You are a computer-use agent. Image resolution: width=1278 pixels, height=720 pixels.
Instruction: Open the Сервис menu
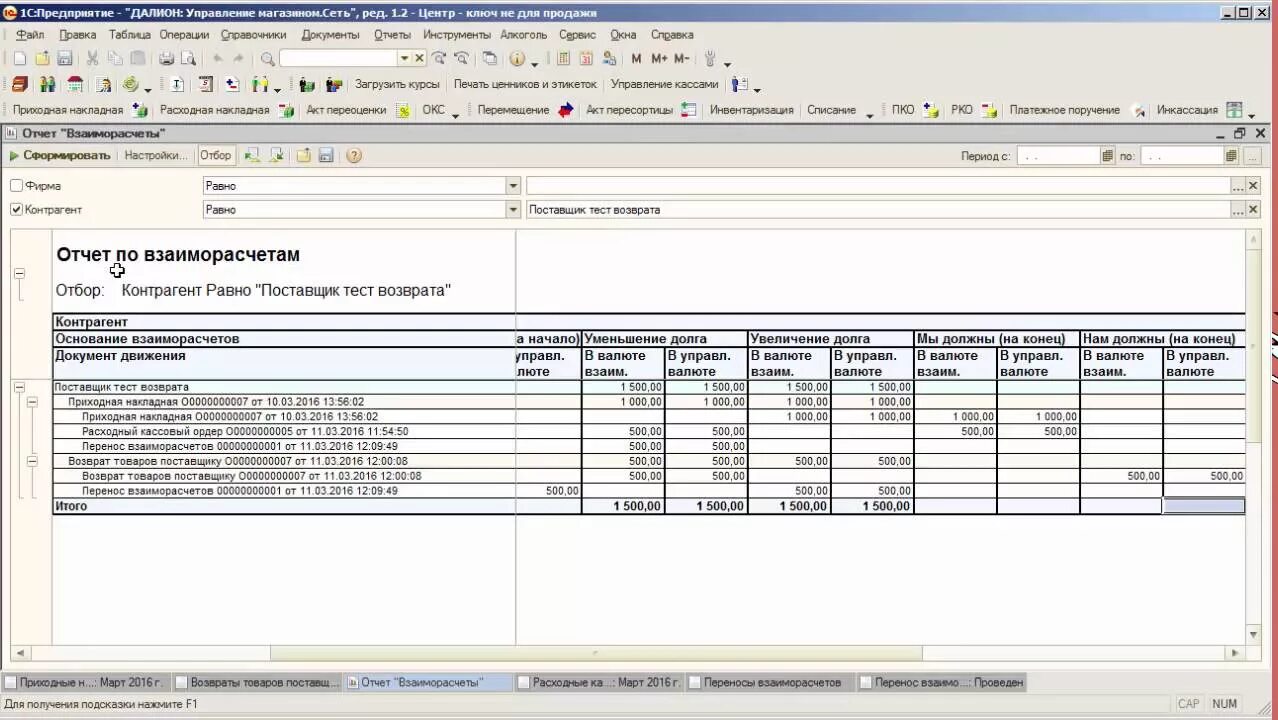coord(577,34)
